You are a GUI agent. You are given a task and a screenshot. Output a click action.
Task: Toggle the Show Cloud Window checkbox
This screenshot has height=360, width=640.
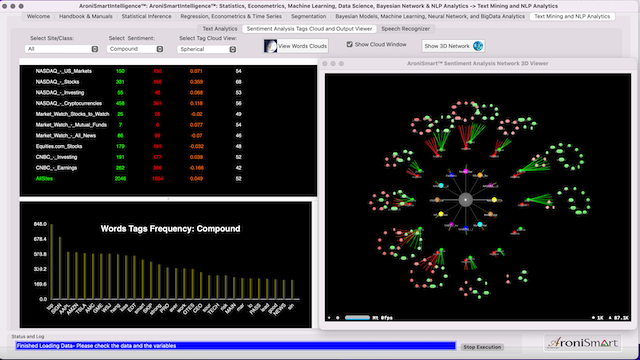pyautogui.click(x=349, y=44)
